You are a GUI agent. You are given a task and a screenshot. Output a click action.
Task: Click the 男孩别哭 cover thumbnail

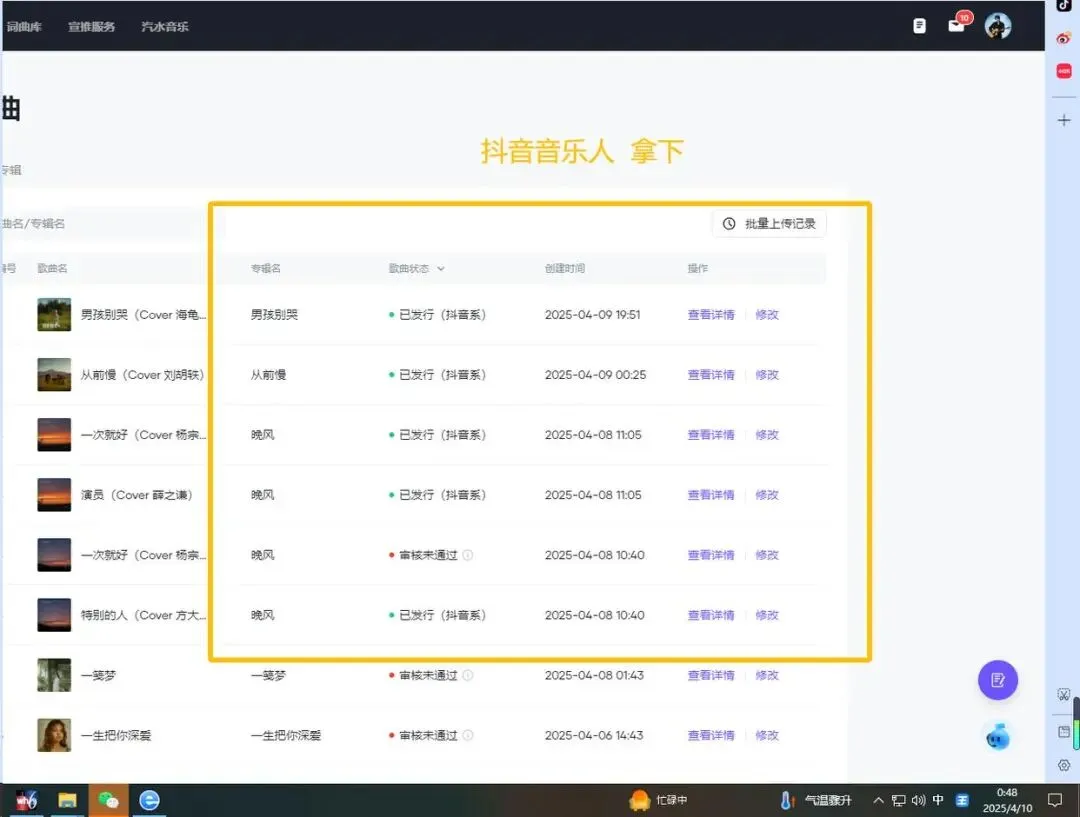54,315
